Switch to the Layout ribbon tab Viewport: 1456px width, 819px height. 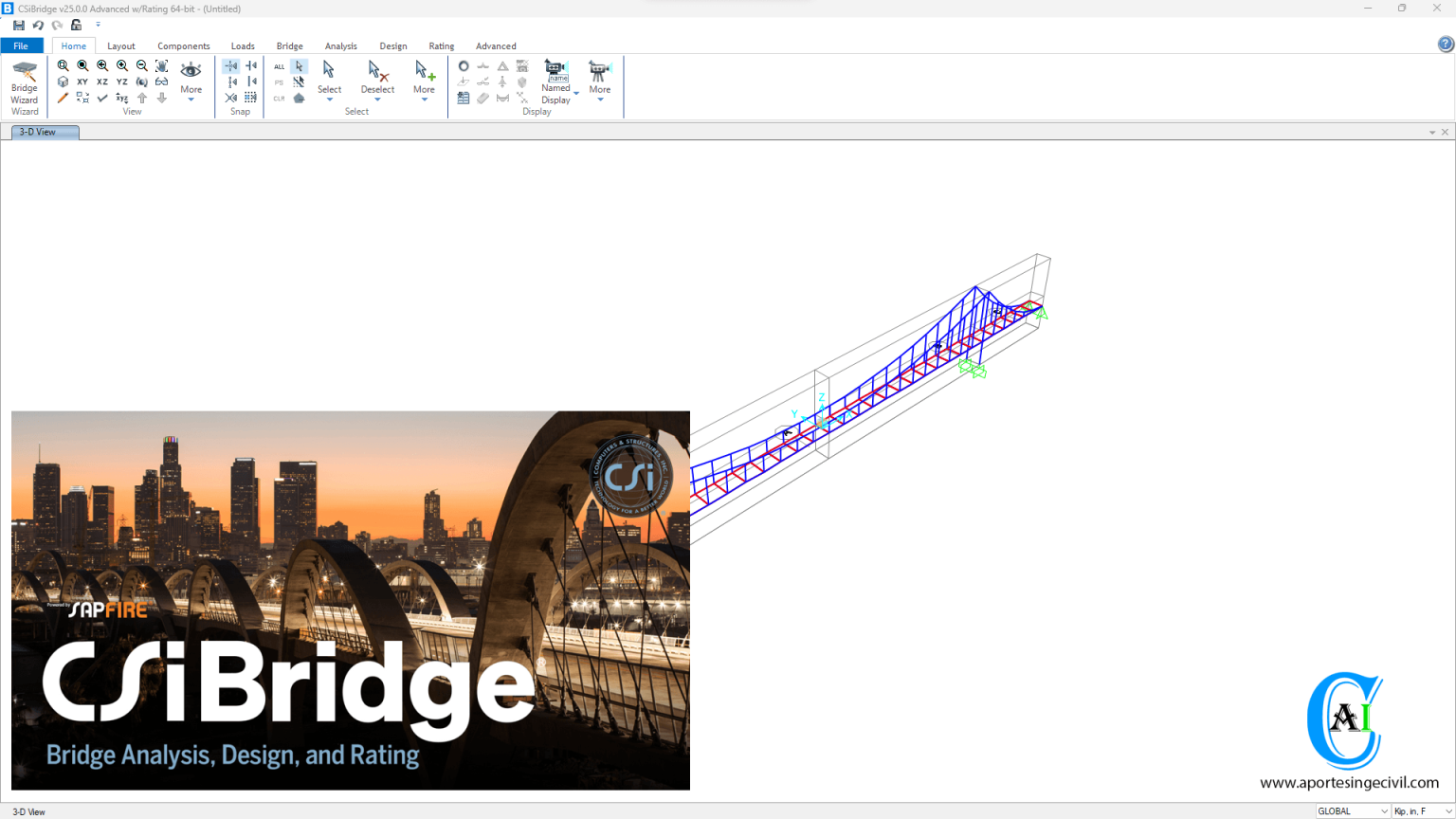coord(121,45)
